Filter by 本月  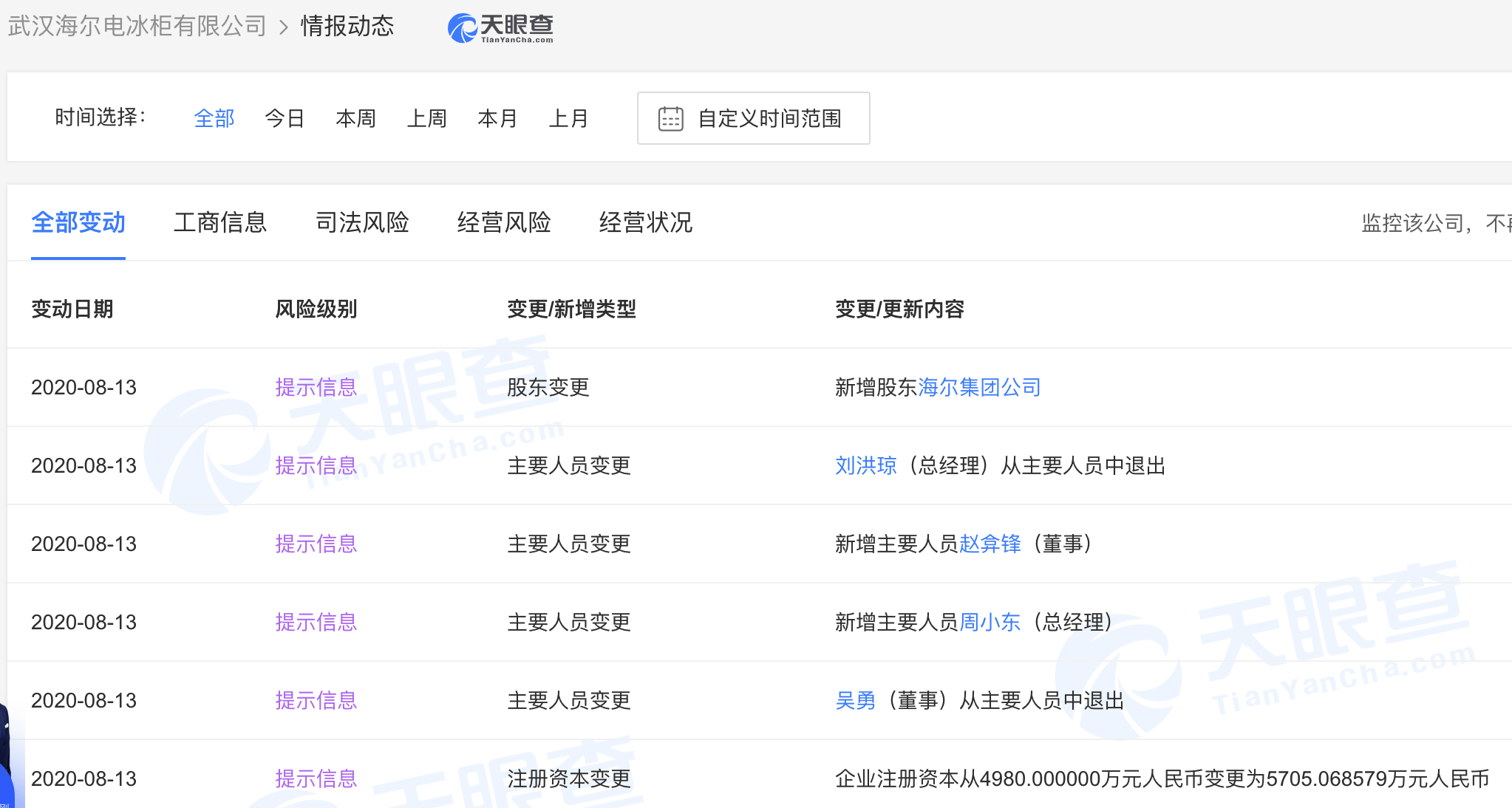pyautogui.click(x=497, y=118)
